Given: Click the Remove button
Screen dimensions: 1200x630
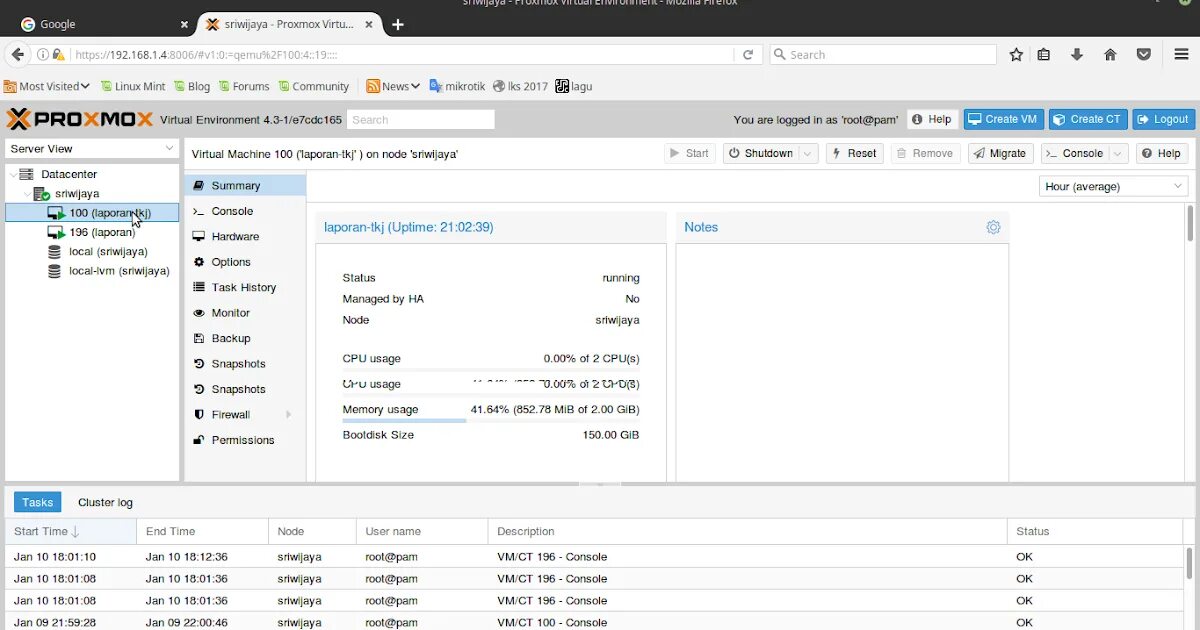Looking at the screenshot, I should point(925,153).
